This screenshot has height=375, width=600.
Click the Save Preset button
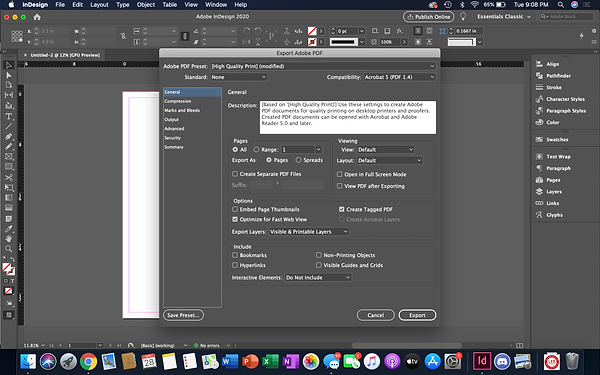183,315
